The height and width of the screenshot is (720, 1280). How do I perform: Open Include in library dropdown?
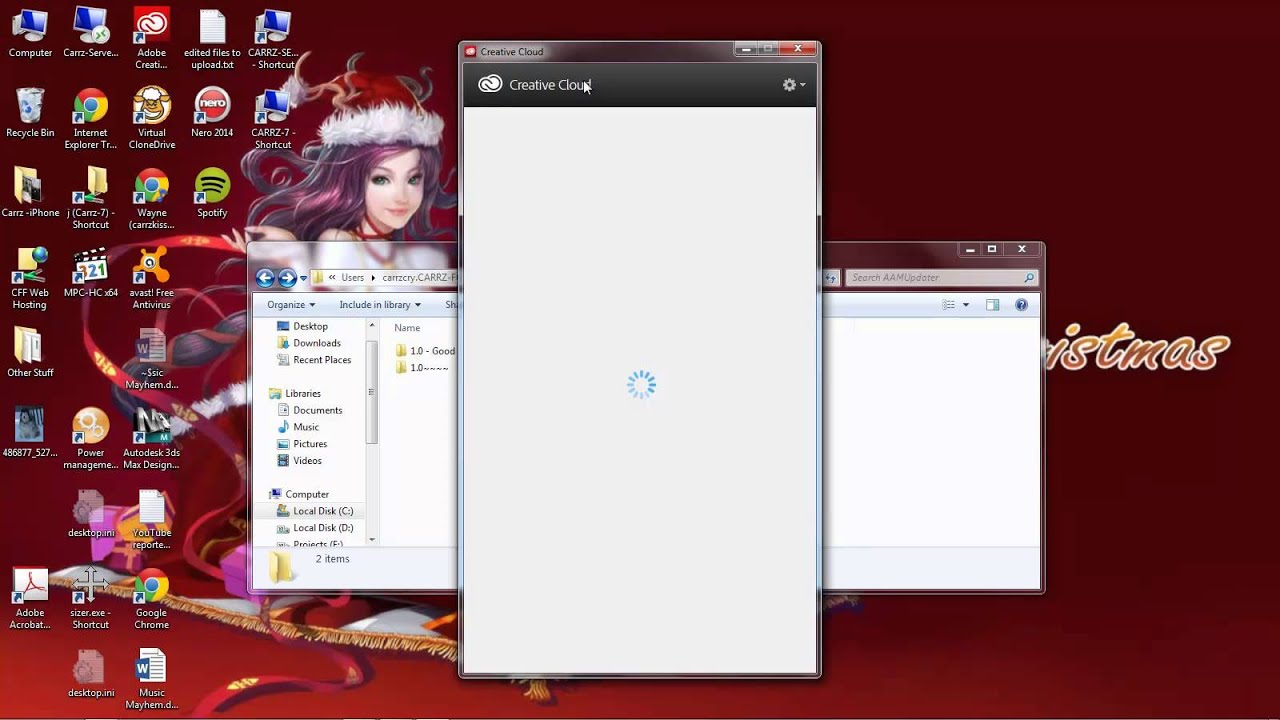click(x=380, y=305)
